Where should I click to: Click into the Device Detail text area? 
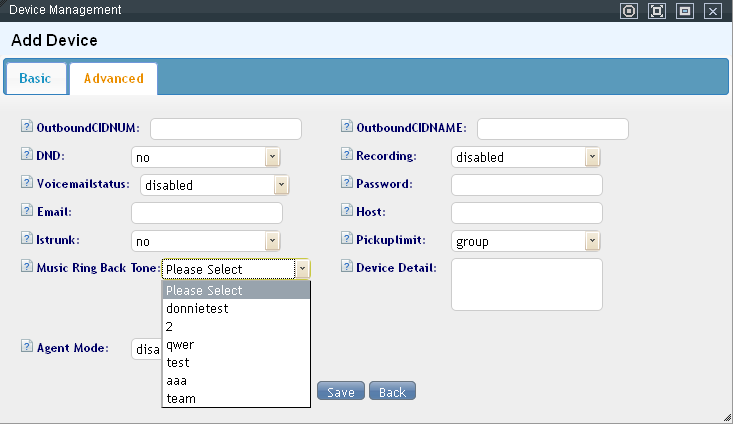527,285
